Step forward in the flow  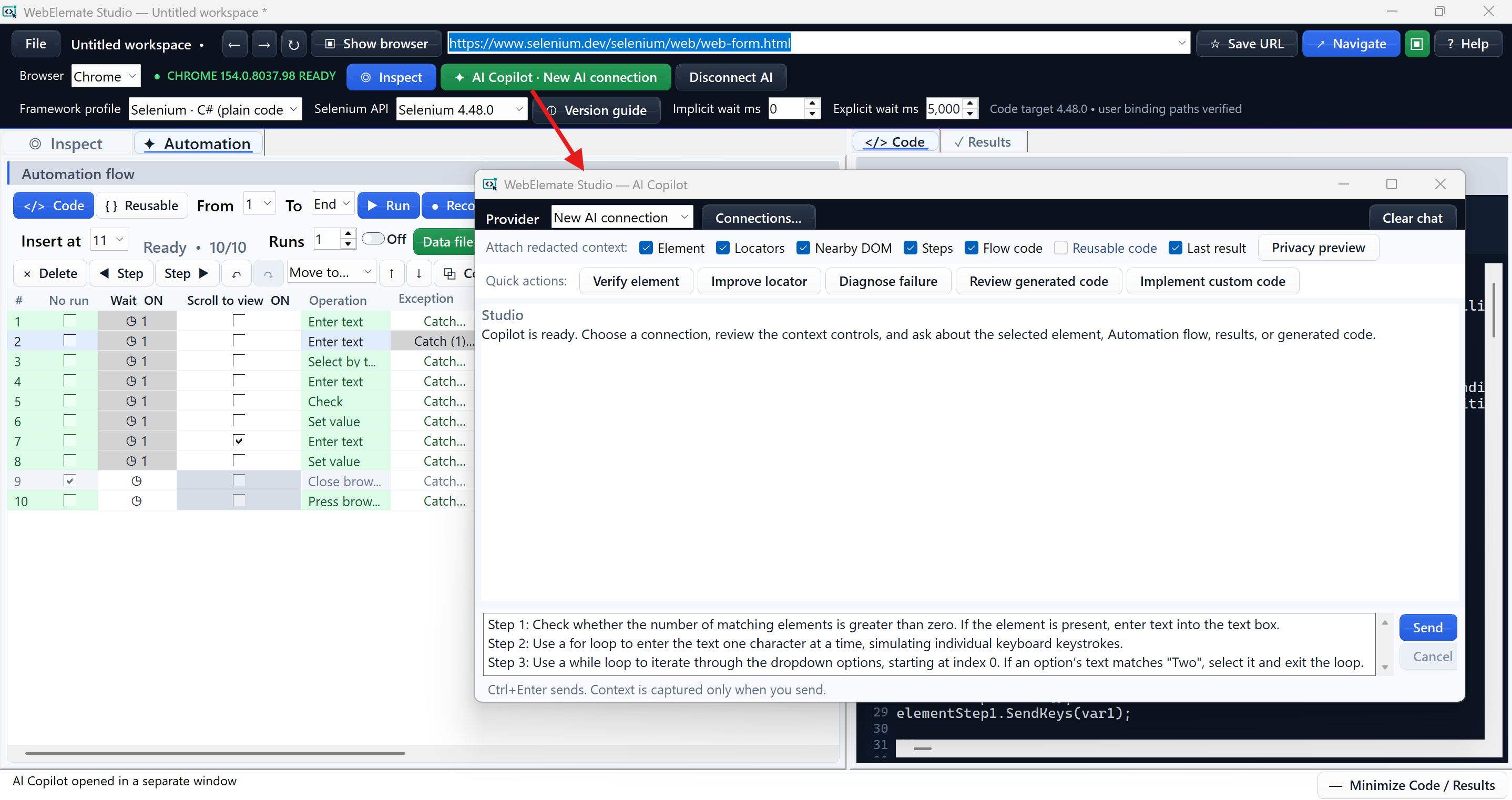187,273
